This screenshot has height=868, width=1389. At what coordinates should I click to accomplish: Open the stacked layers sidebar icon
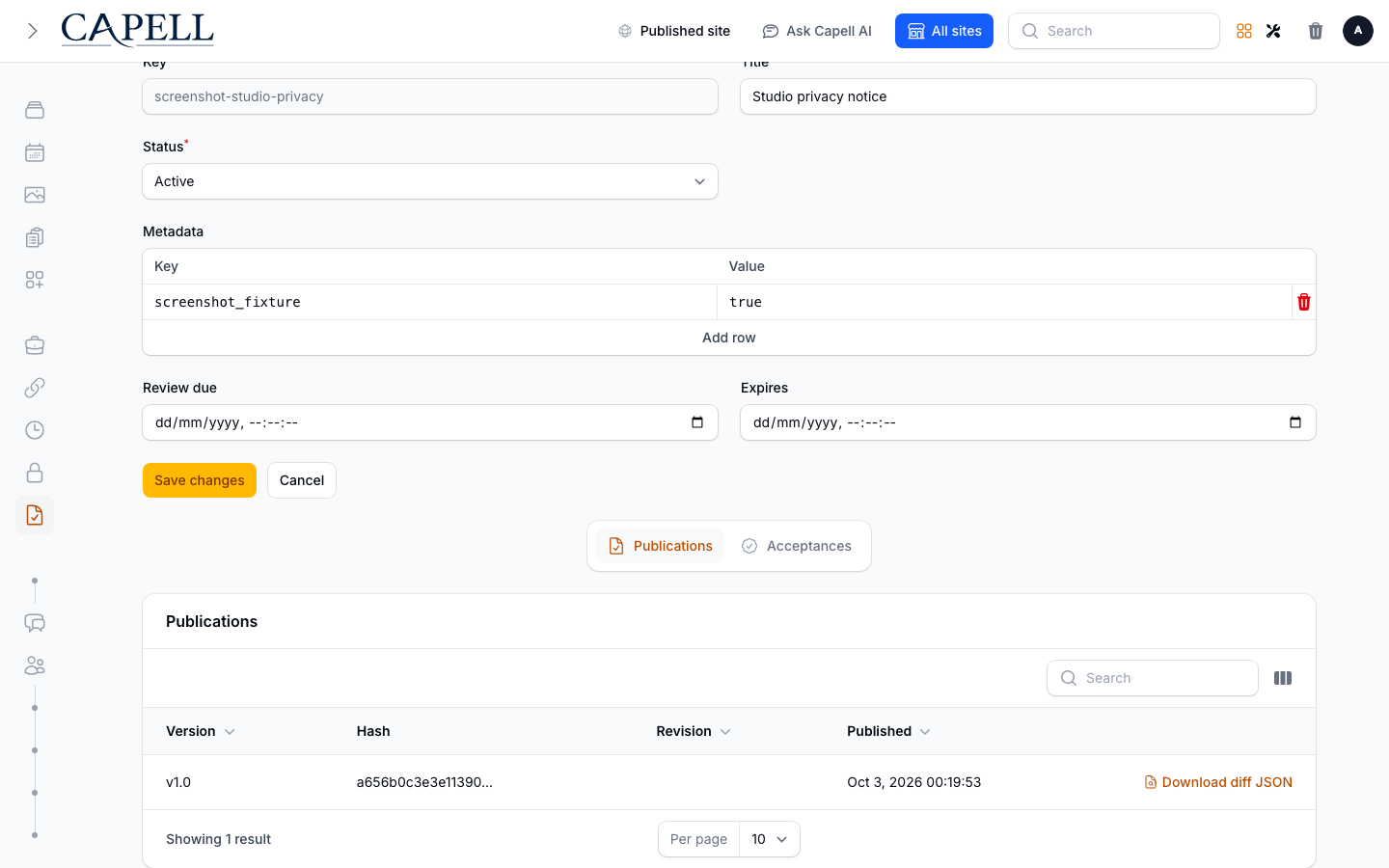[x=35, y=110]
